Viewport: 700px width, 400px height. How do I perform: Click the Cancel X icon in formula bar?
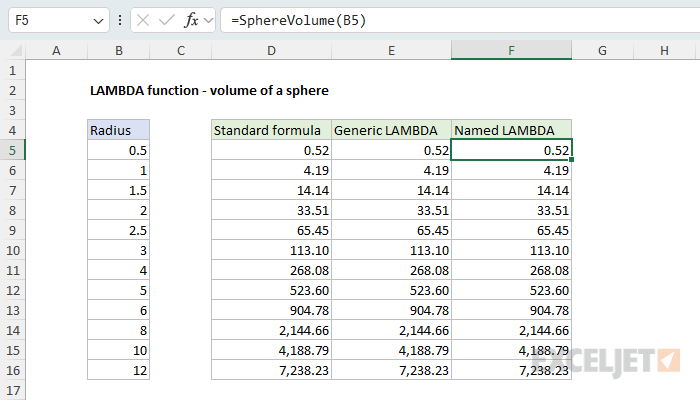143,20
